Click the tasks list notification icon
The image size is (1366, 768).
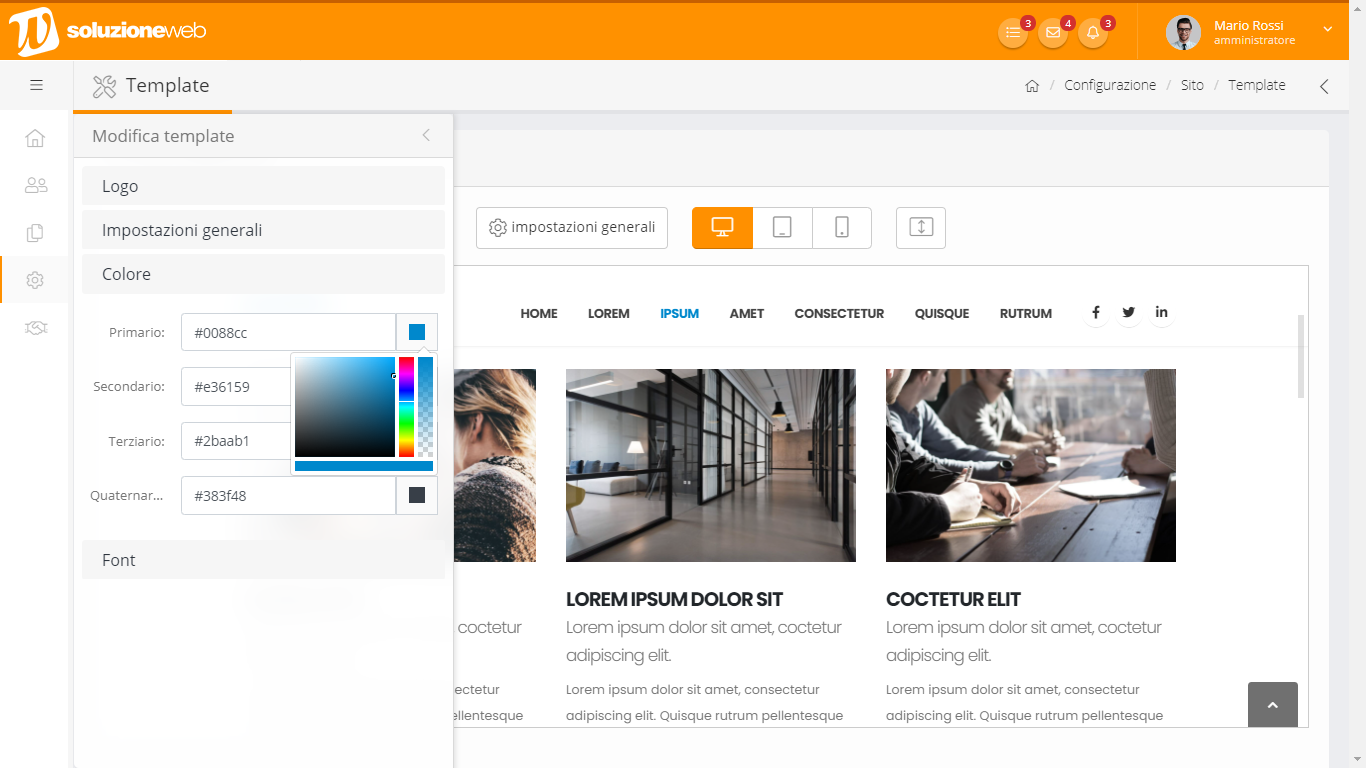pos(1012,32)
